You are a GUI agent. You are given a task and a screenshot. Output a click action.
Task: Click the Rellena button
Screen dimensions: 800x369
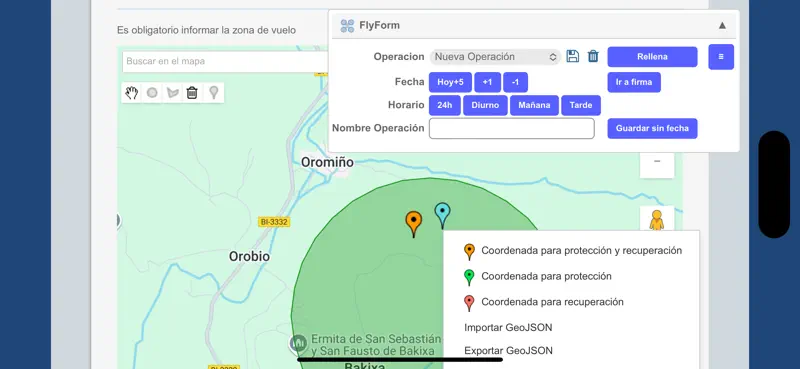(x=652, y=57)
